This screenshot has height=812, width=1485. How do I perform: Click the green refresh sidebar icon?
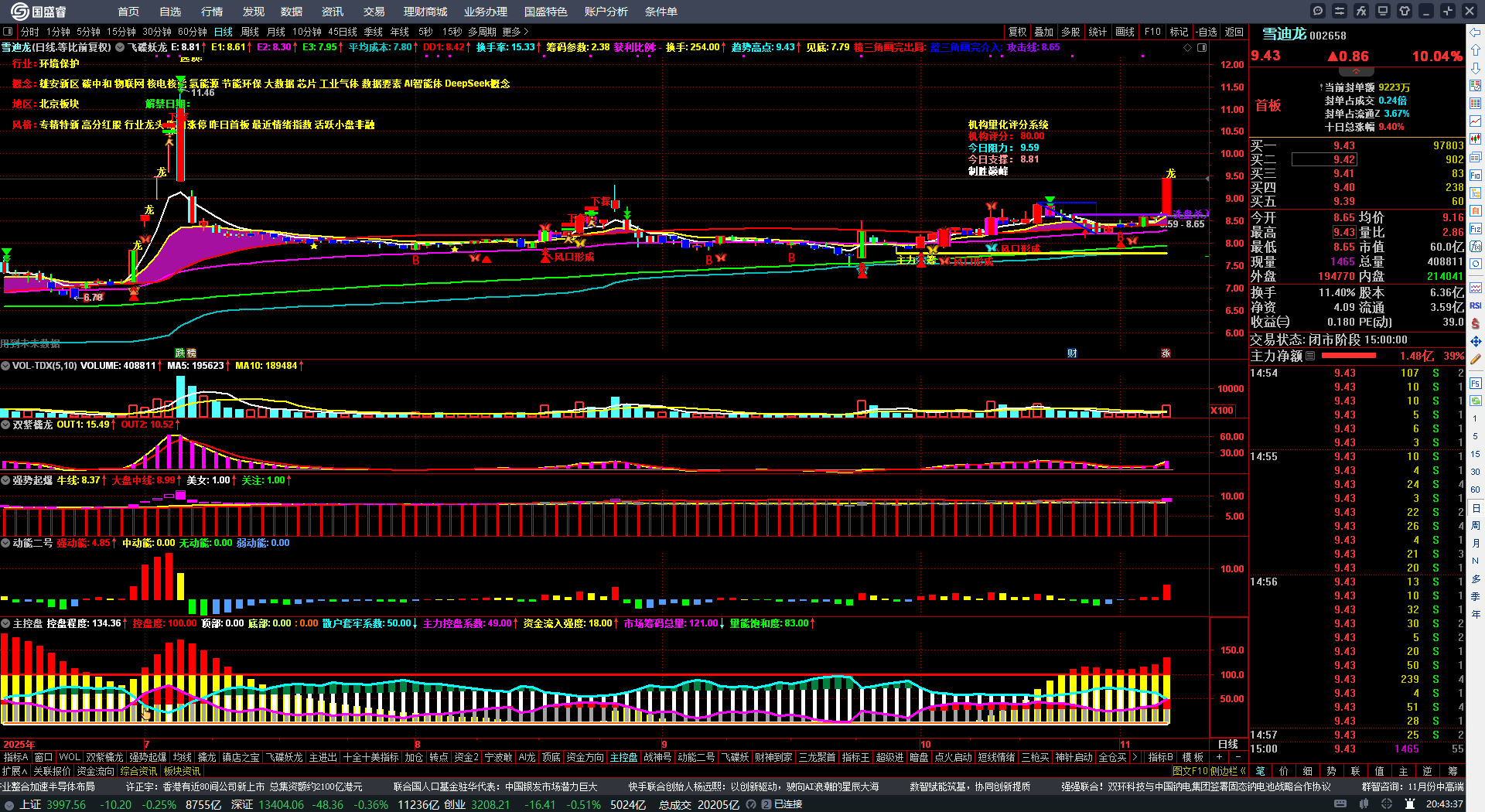[x=1476, y=401]
